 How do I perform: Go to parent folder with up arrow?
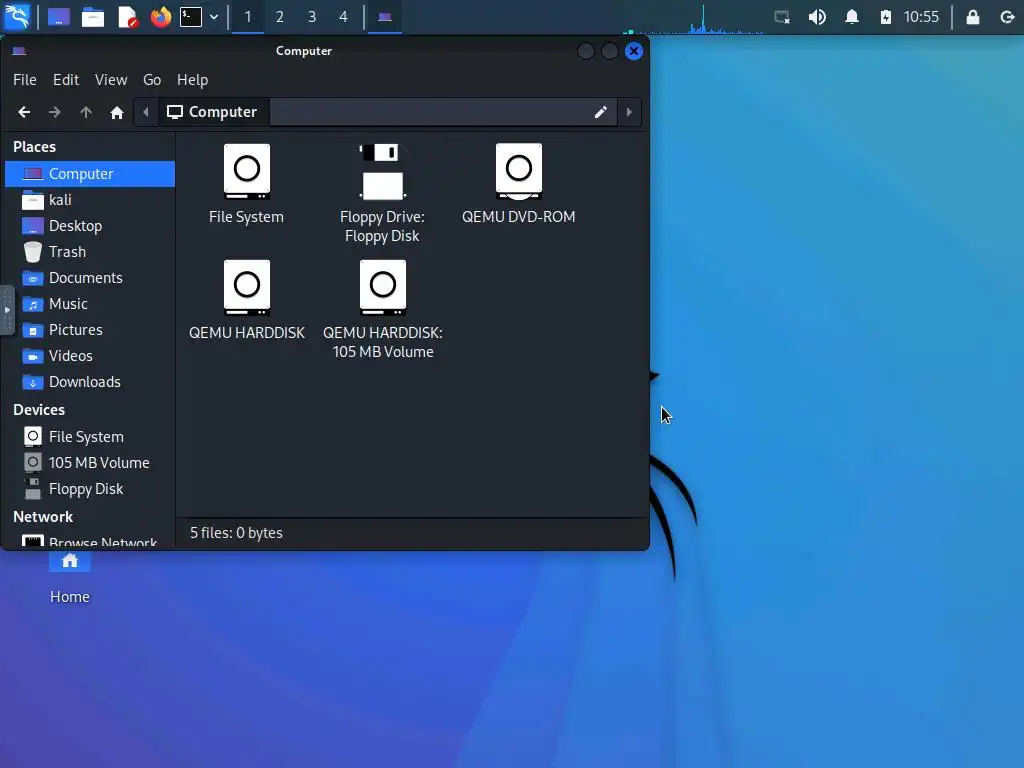tap(86, 112)
